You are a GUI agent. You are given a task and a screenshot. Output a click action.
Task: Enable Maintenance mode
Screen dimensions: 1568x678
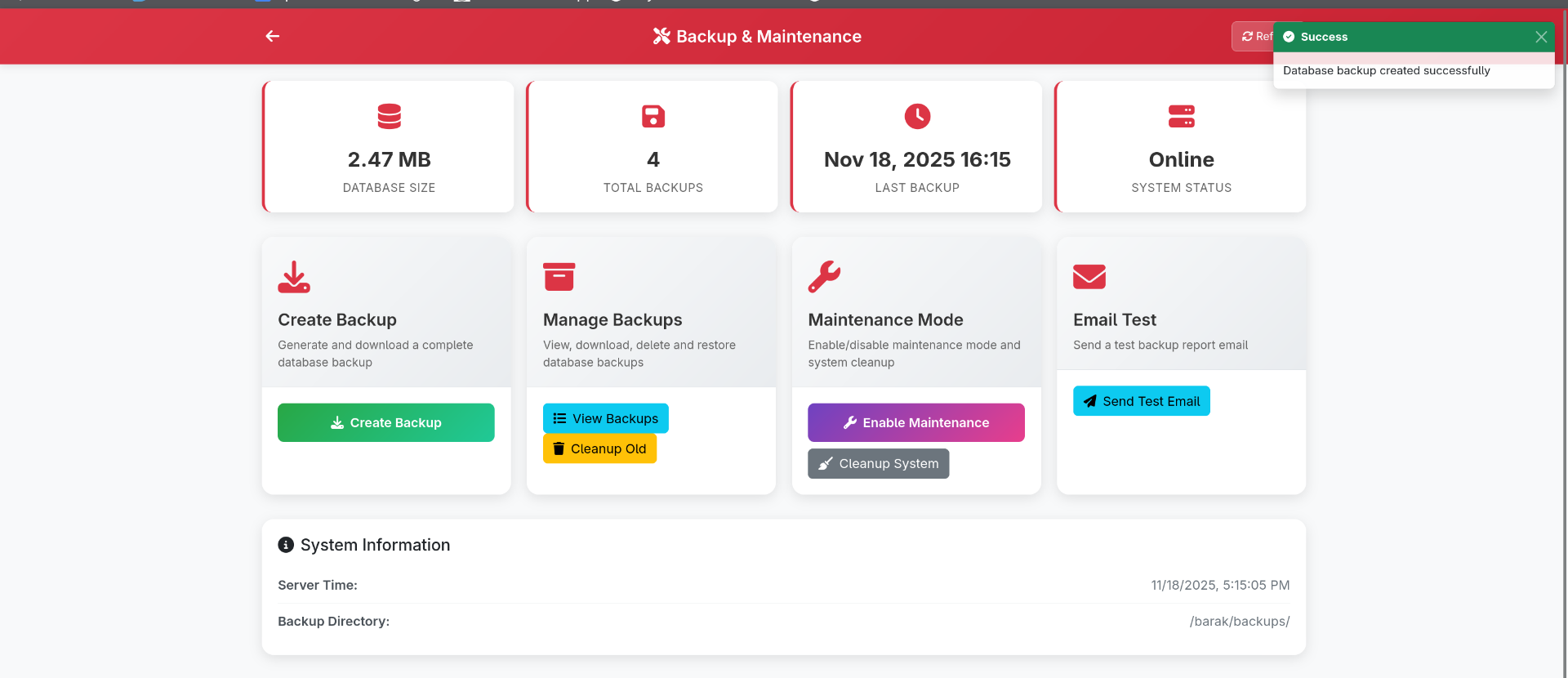[x=915, y=422]
